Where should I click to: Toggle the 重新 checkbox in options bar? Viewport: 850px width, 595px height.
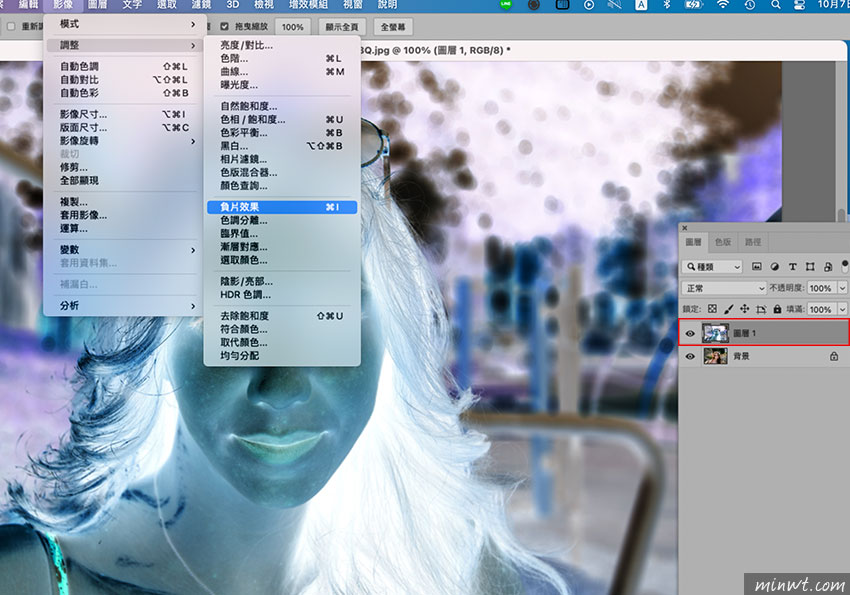click(11, 26)
